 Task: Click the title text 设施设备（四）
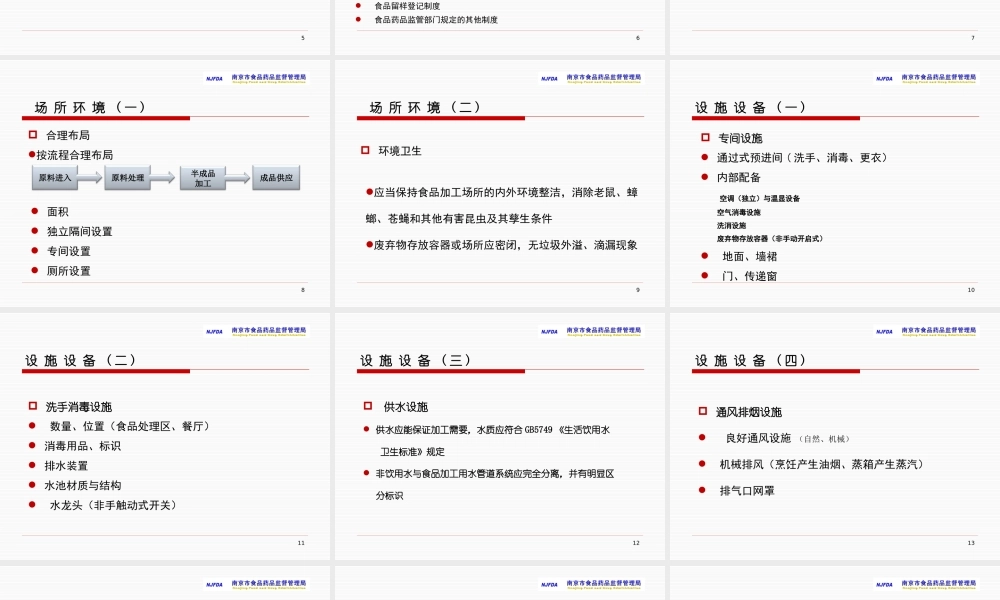point(750,360)
